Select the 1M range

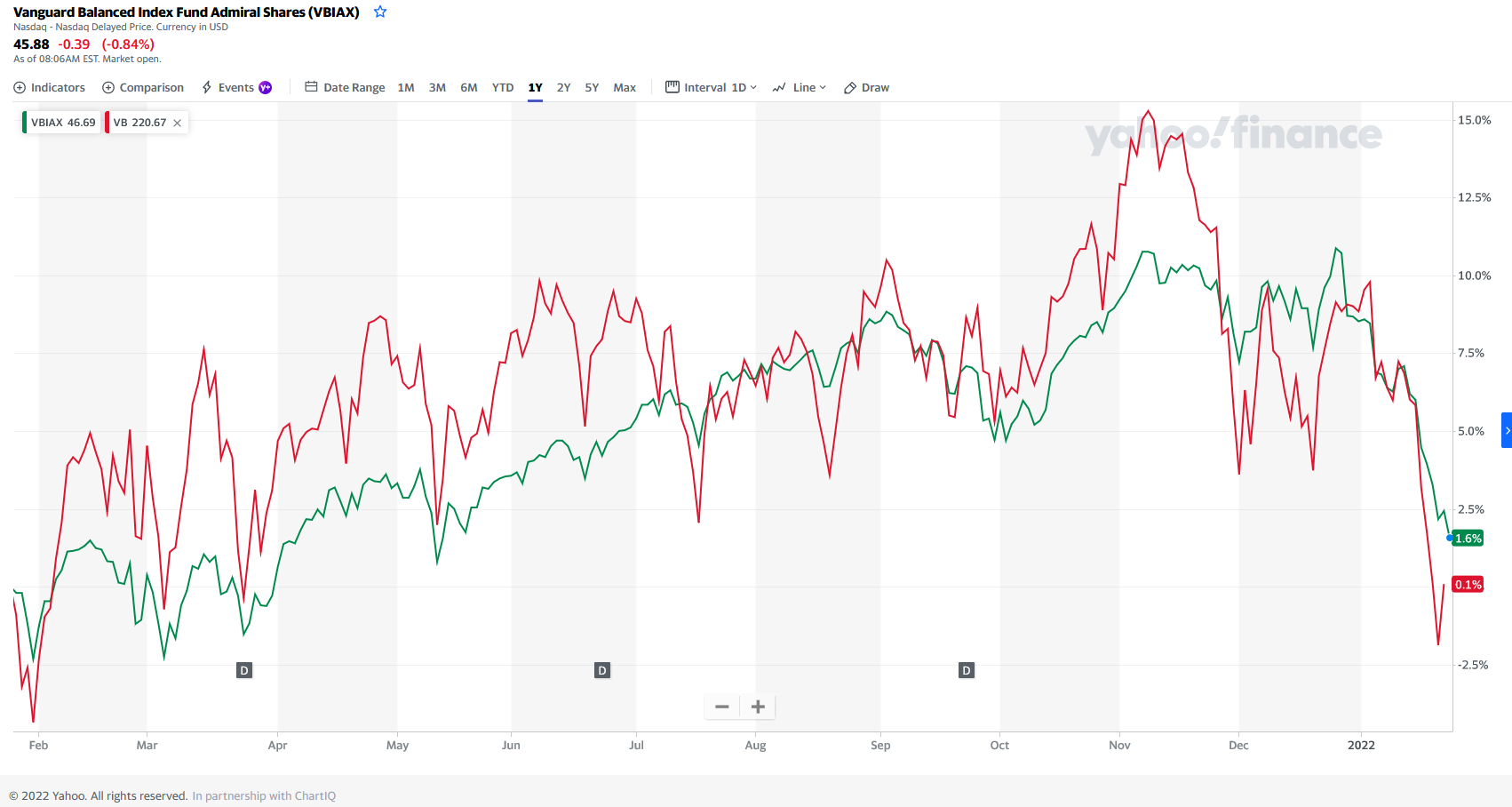coord(406,87)
